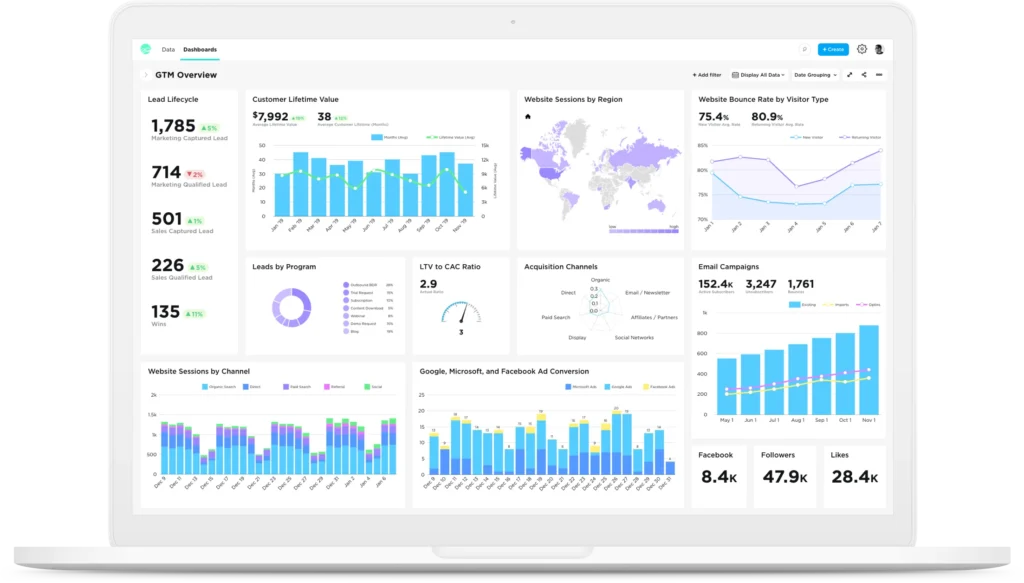Click the 135 Wins value
This screenshot has width=1024, height=583.
pyautogui.click(x=165, y=312)
